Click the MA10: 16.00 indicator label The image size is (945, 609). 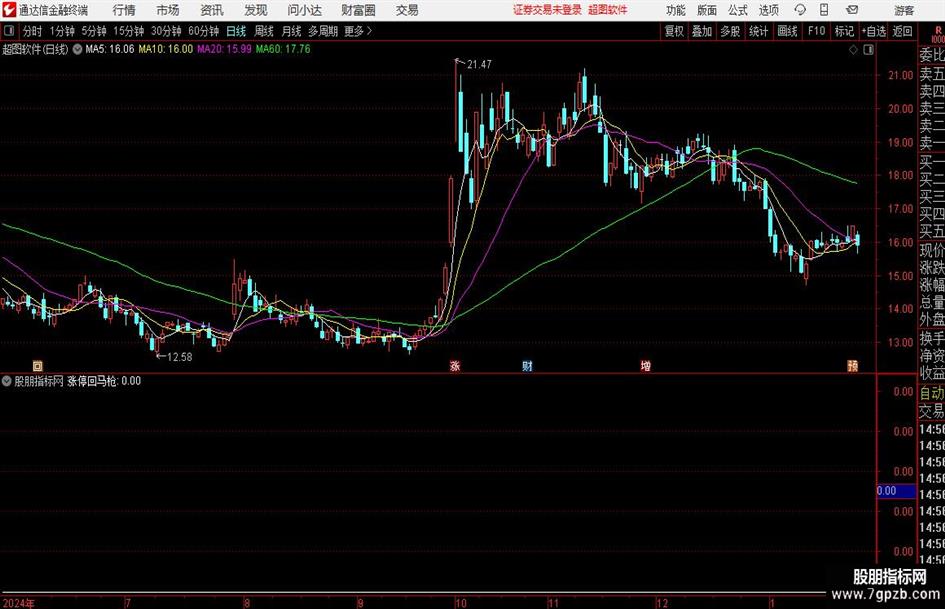point(166,49)
